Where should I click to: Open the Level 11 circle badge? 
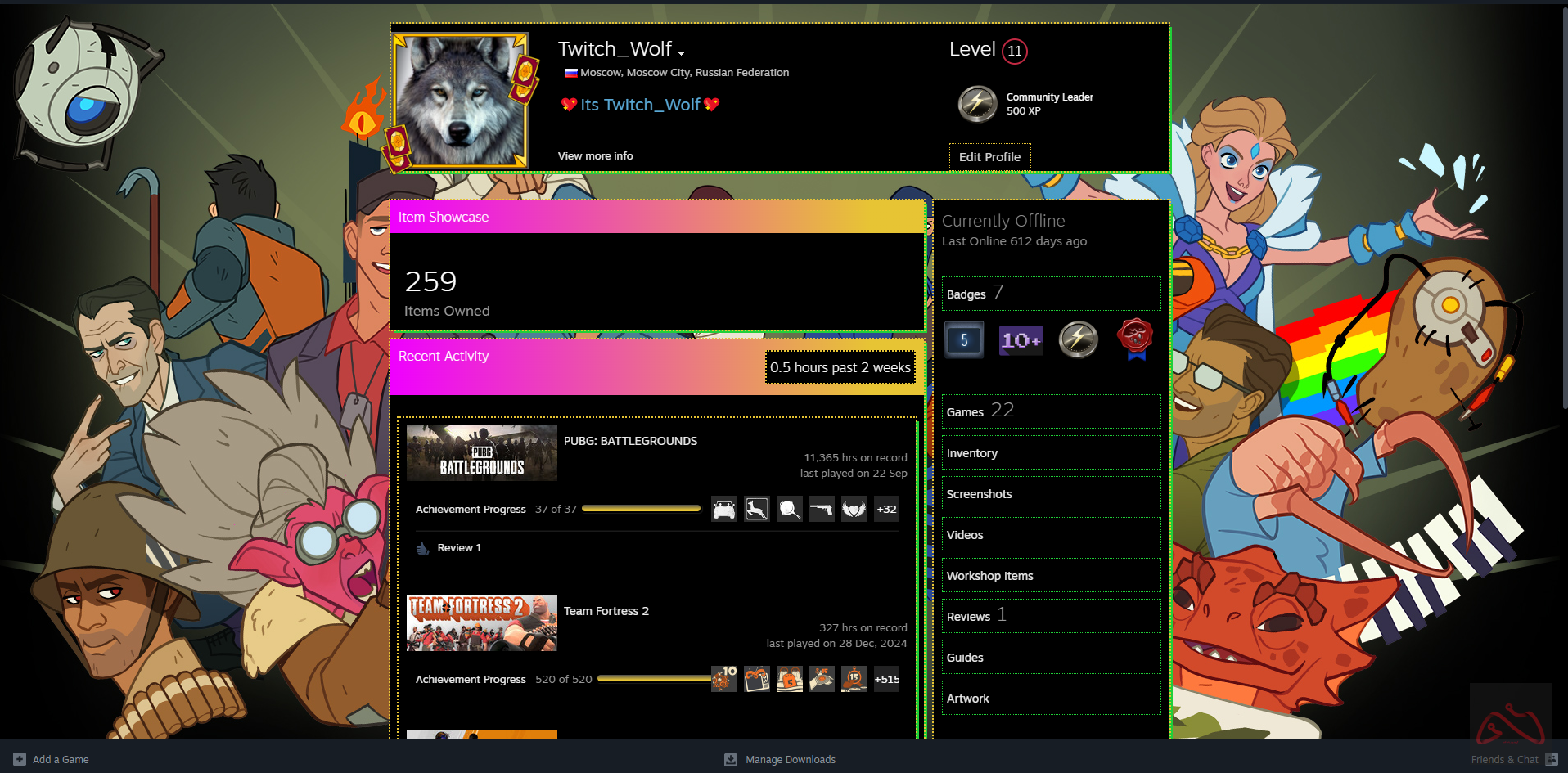point(1014,51)
